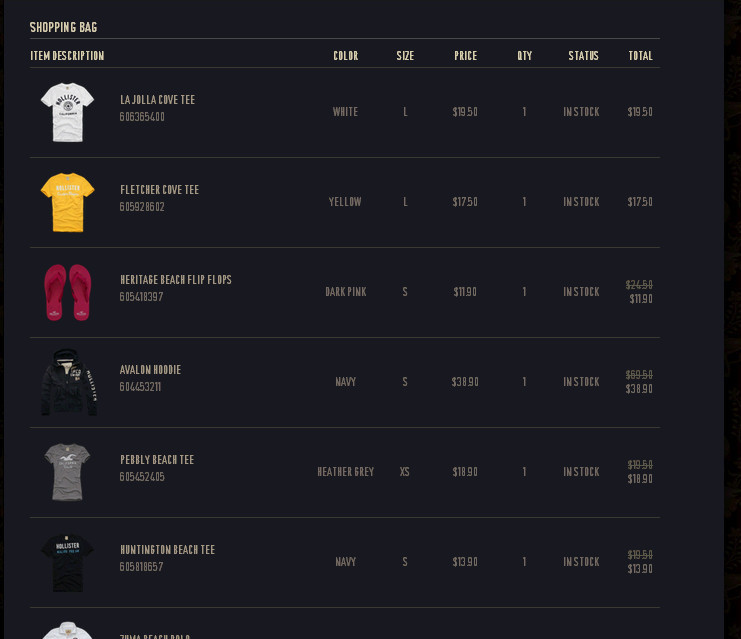This screenshot has width=741, height=639.
Task: Open the black Huntington Beach Tee thumbnail
Action: coord(67,561)
